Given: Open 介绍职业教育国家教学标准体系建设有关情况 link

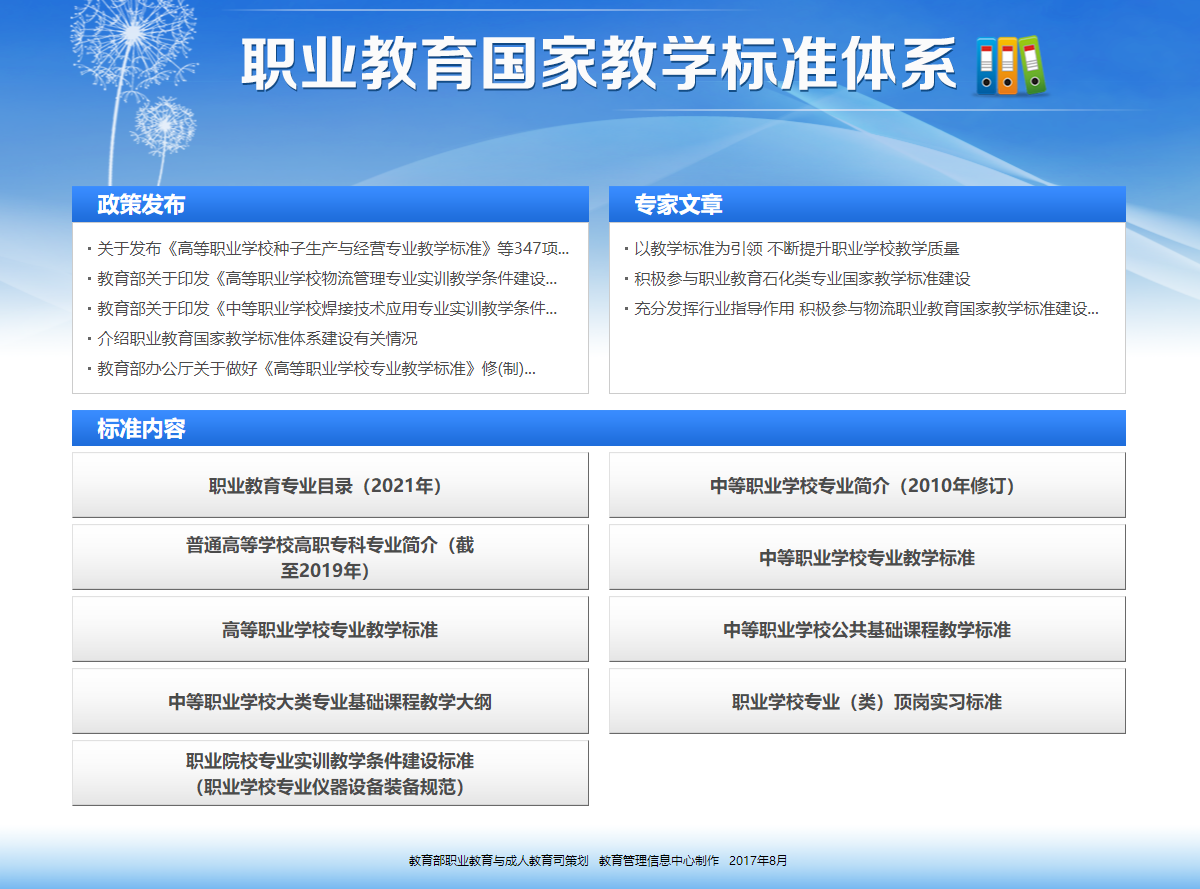Looking at the screenshot, I should 257,339.
